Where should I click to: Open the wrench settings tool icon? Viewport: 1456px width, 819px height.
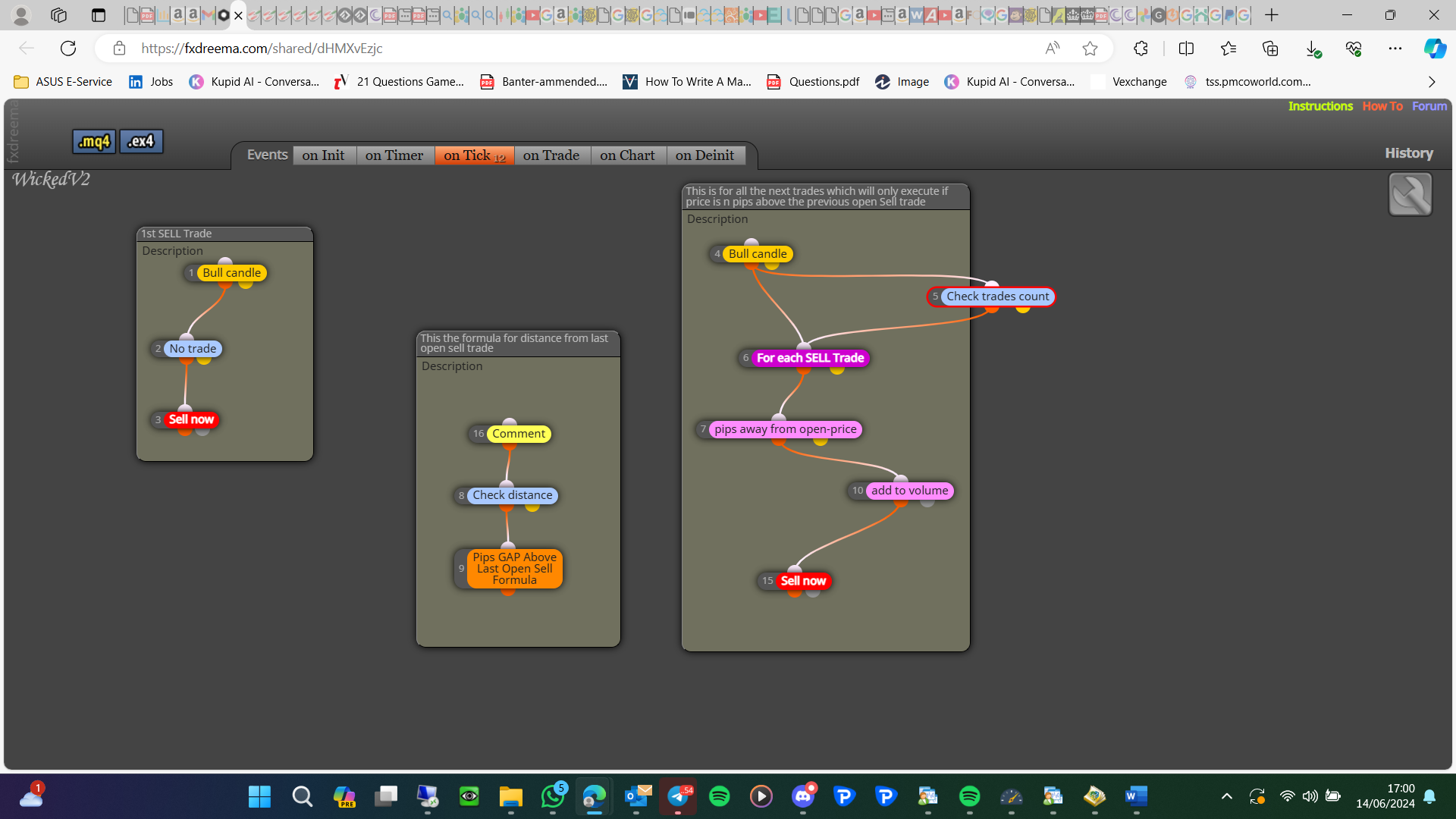(x=1410, y=194)
